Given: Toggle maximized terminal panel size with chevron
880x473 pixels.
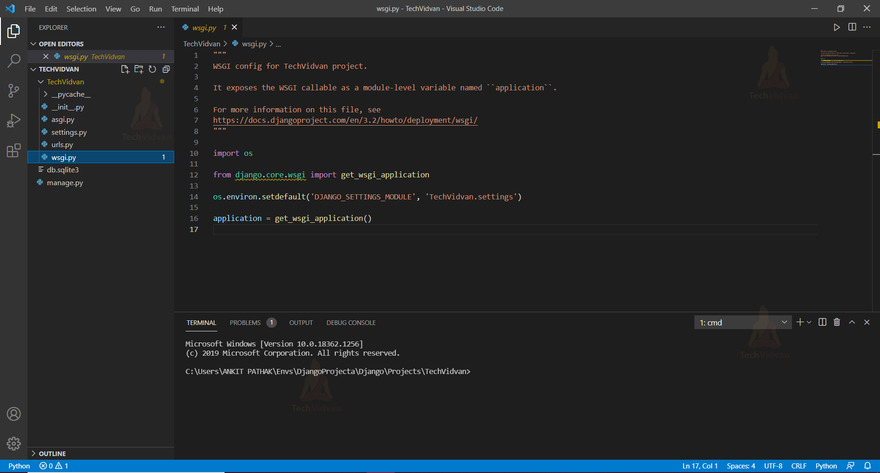Looking at the screenshot, I should pos(852,322).
